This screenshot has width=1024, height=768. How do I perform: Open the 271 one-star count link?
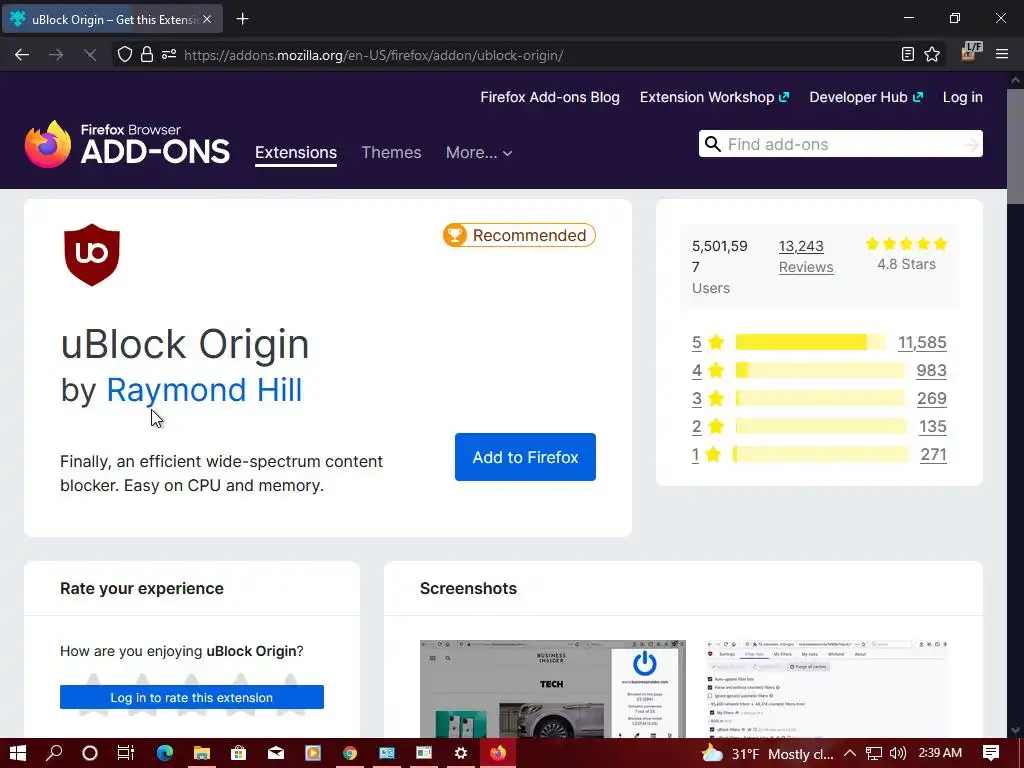[933, 455]
